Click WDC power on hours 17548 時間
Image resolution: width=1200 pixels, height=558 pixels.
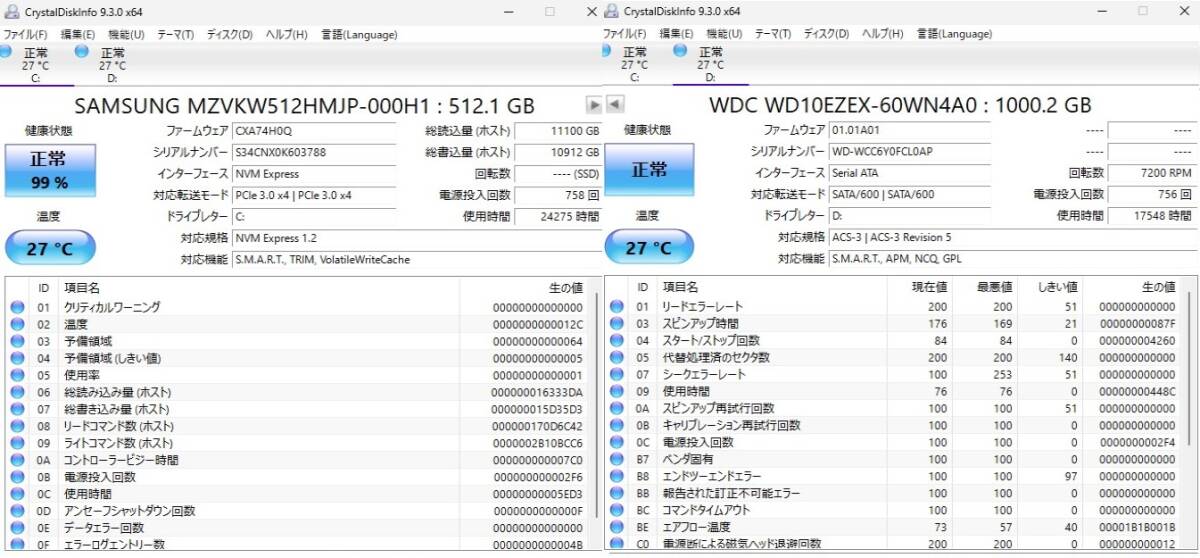(x=1151, y=216)
